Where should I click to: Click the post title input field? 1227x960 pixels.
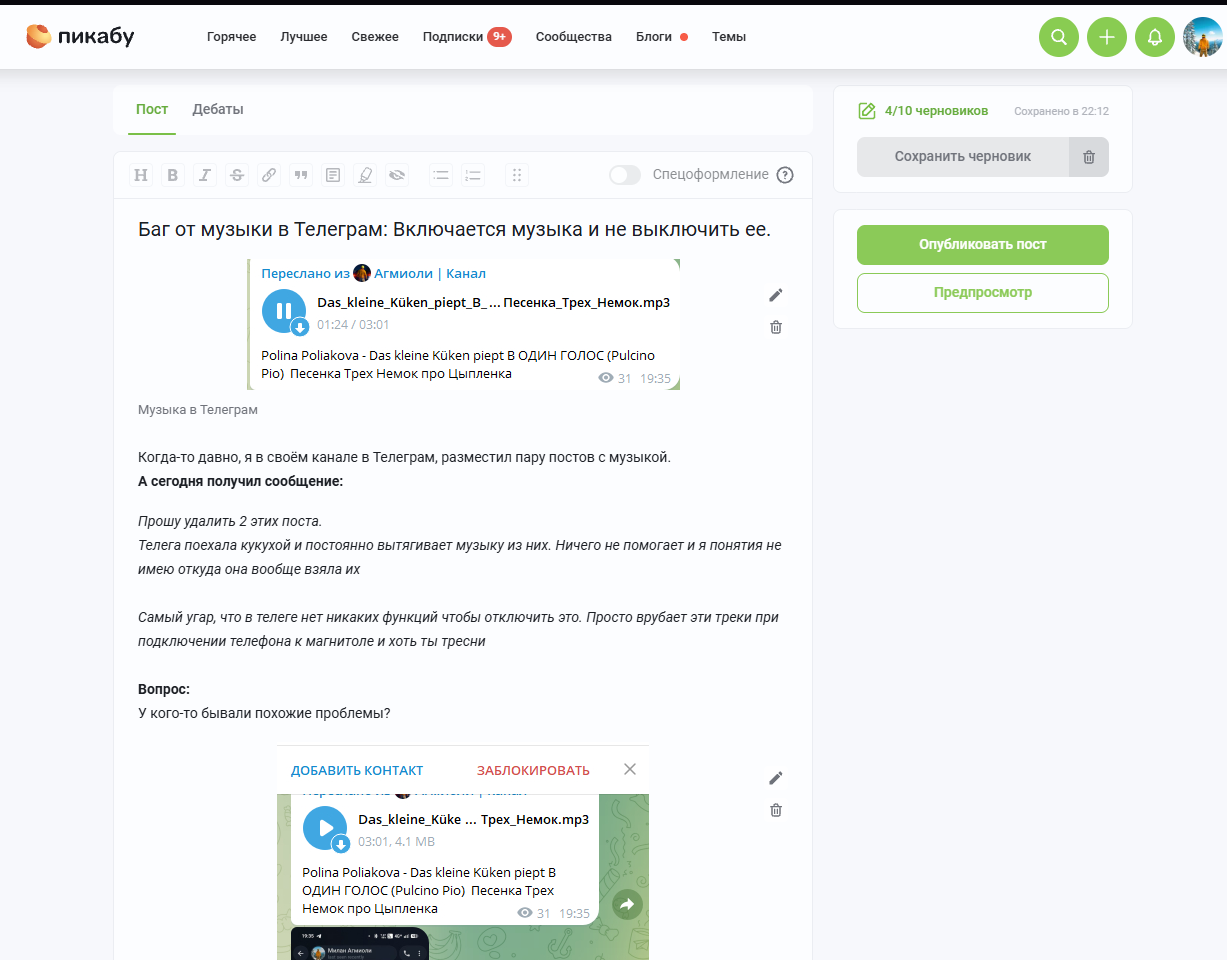(x=463, y=229)
